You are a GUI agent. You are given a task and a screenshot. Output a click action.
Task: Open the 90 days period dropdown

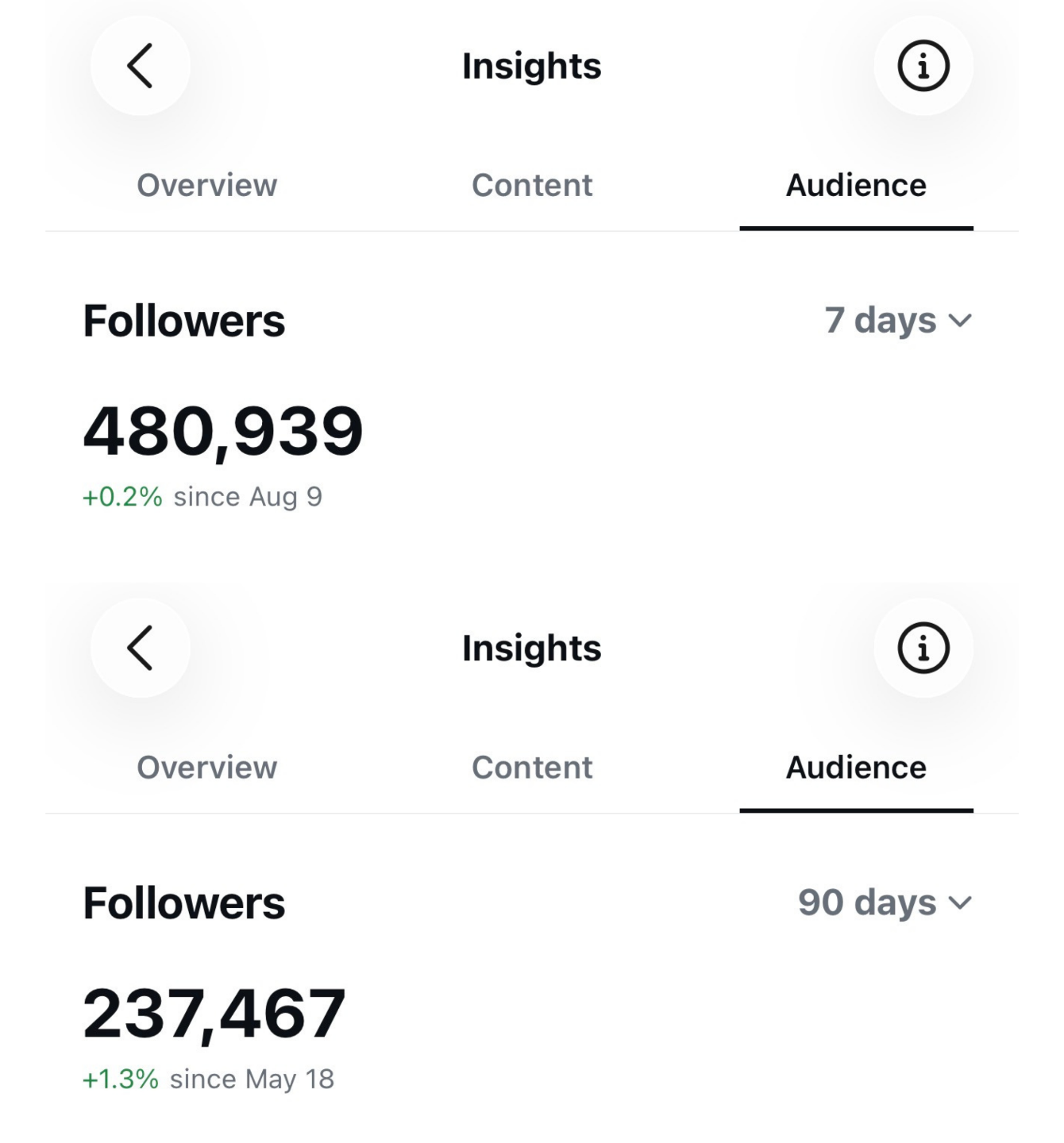[x=885, y=902]
